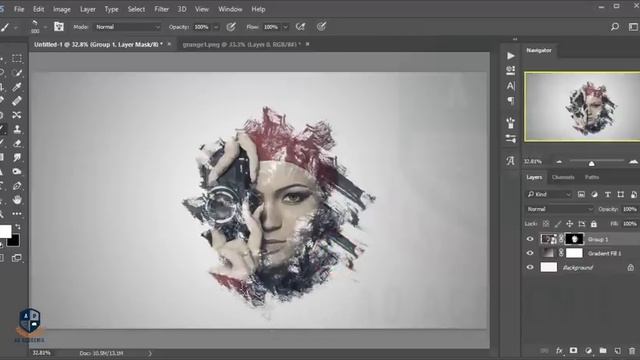Image resolution: width=640 pixels, height=360 pixels.
Task: Toggle filter for type layers
Action: click(x=607, y=194)
